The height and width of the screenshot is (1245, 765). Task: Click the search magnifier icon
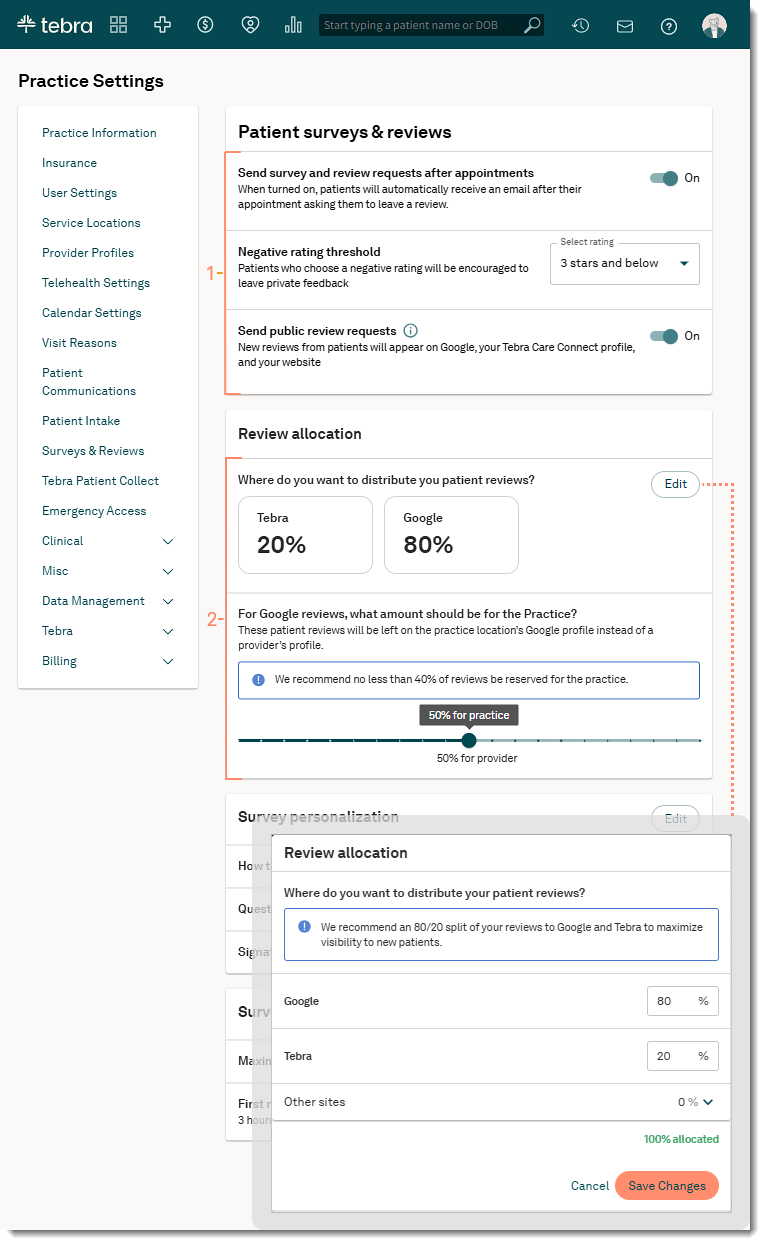tap(532, 25)
